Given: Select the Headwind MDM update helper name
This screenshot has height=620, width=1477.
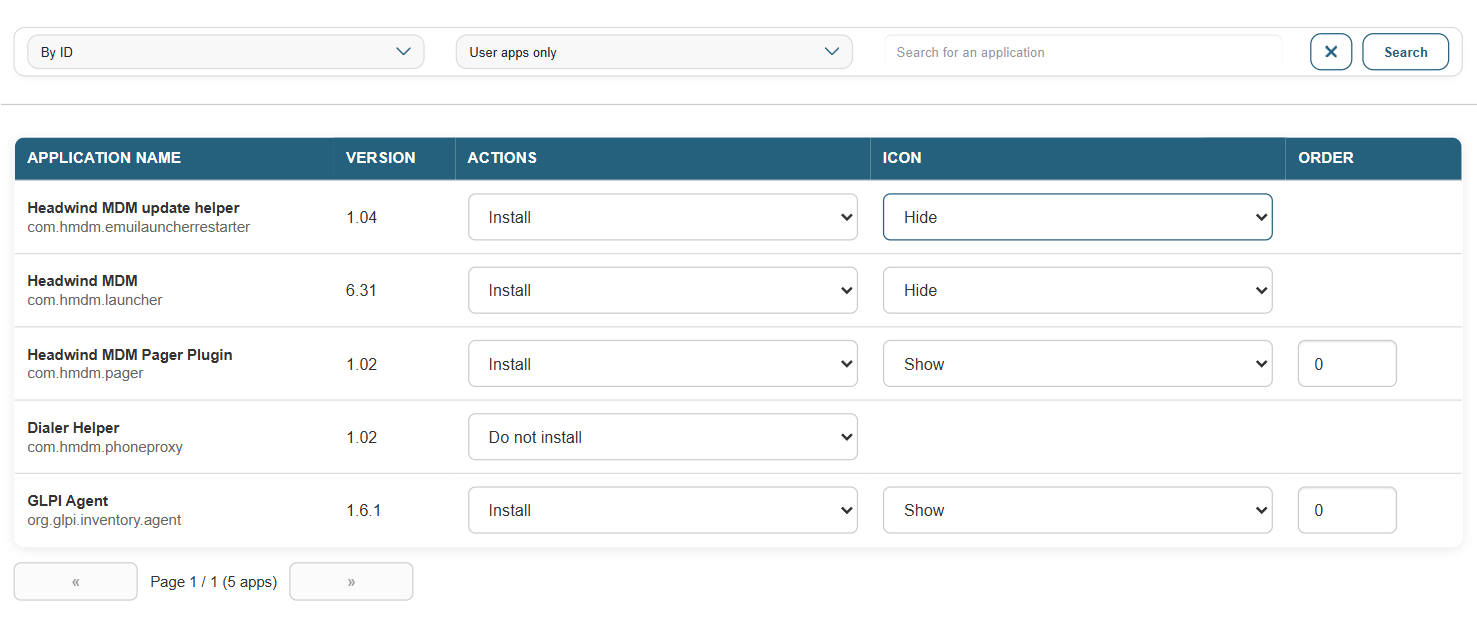Looking at the screenshot, I should (133, 208).
